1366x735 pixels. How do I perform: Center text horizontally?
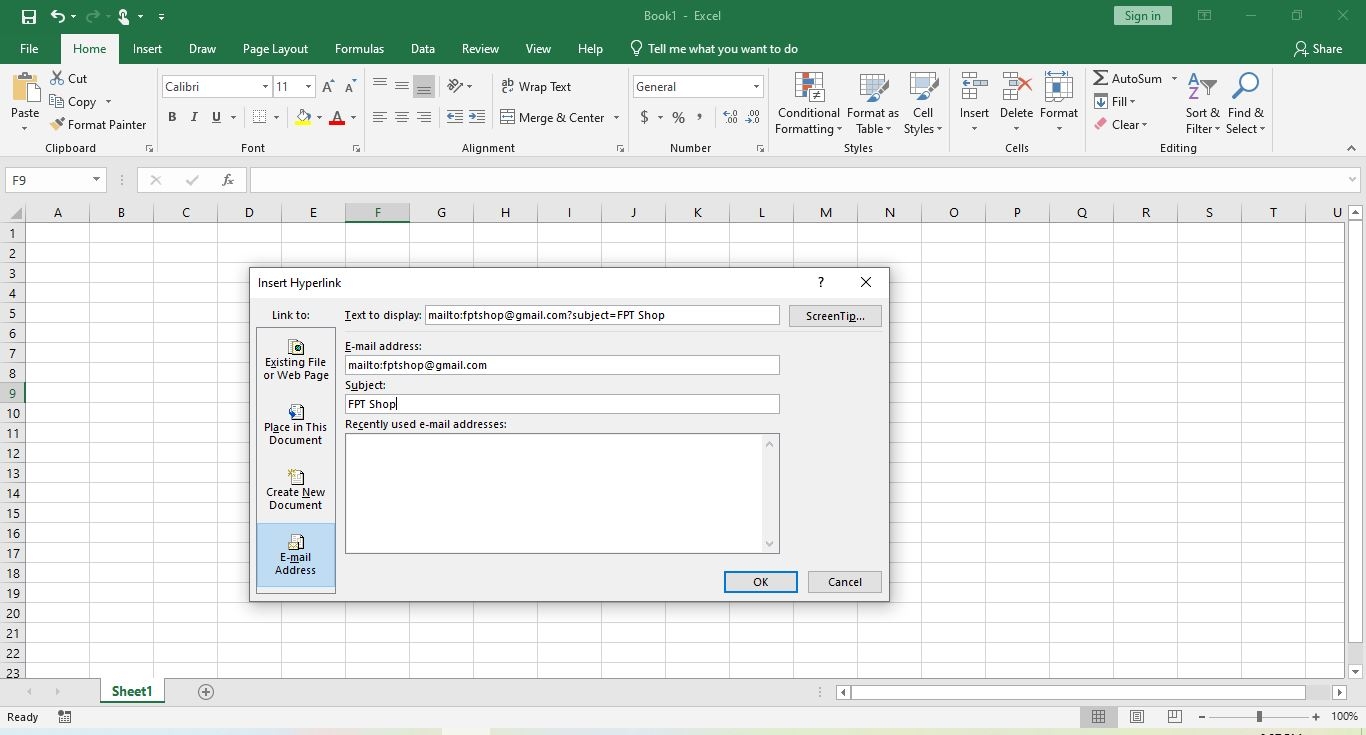coord(402,117)
